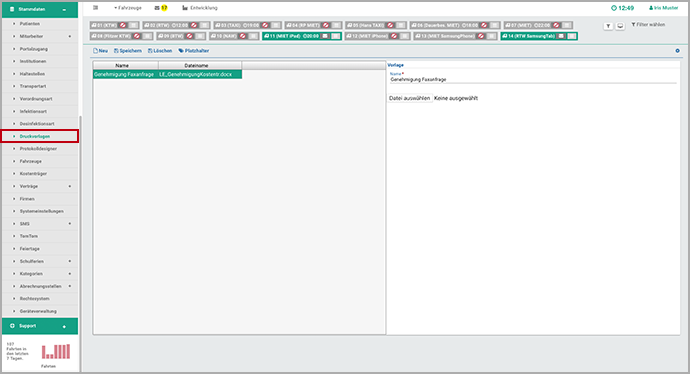Click the red blocked icon on vehicle 04 (RP MIET)
The width and height of the screenshot is (690, 374).
[x=326, y=26]
